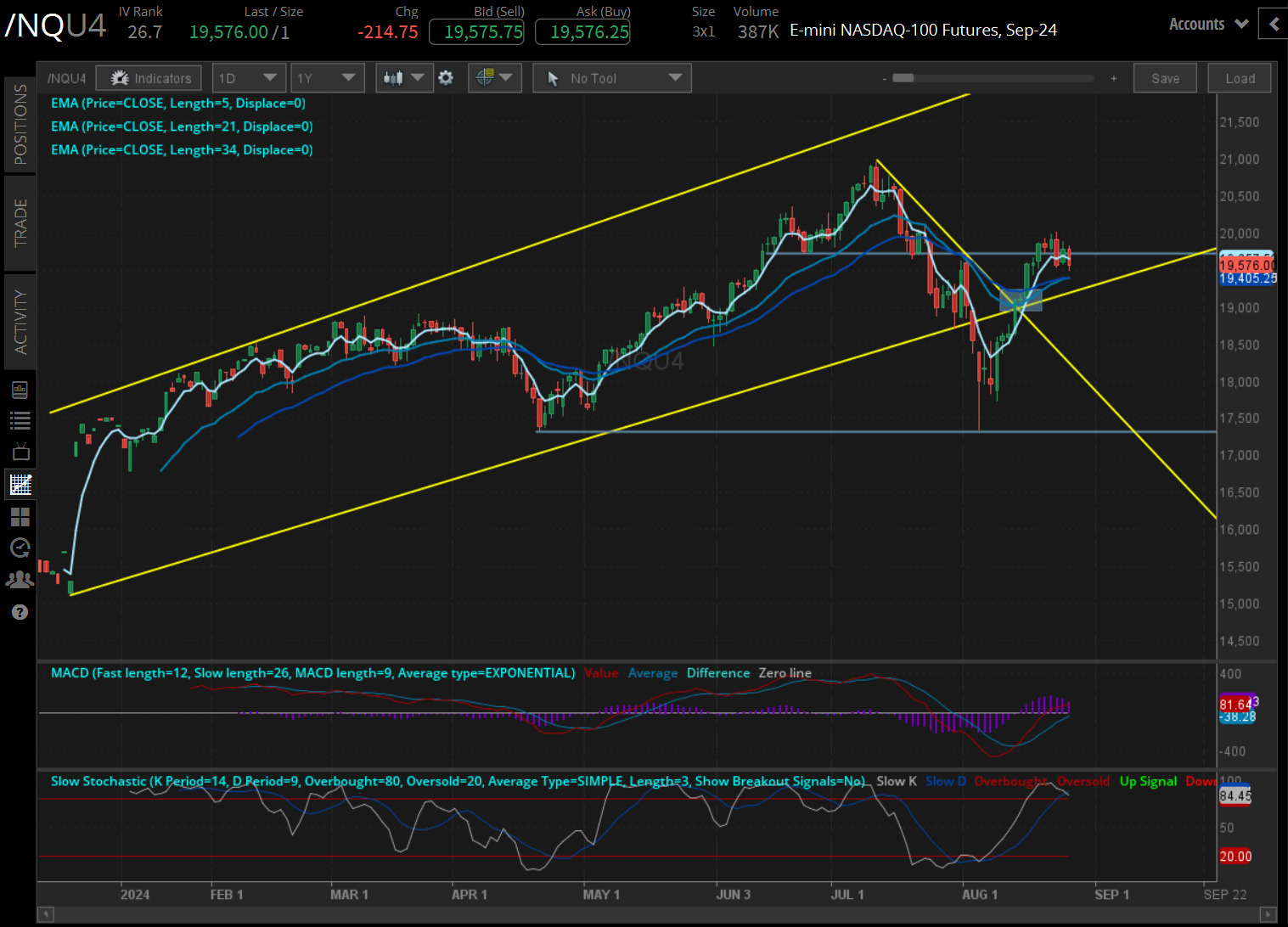The height and width of the screenshot is (927, 1288).
Task: Open the 1D interval dropdown
Action: (x=247, y=78)
